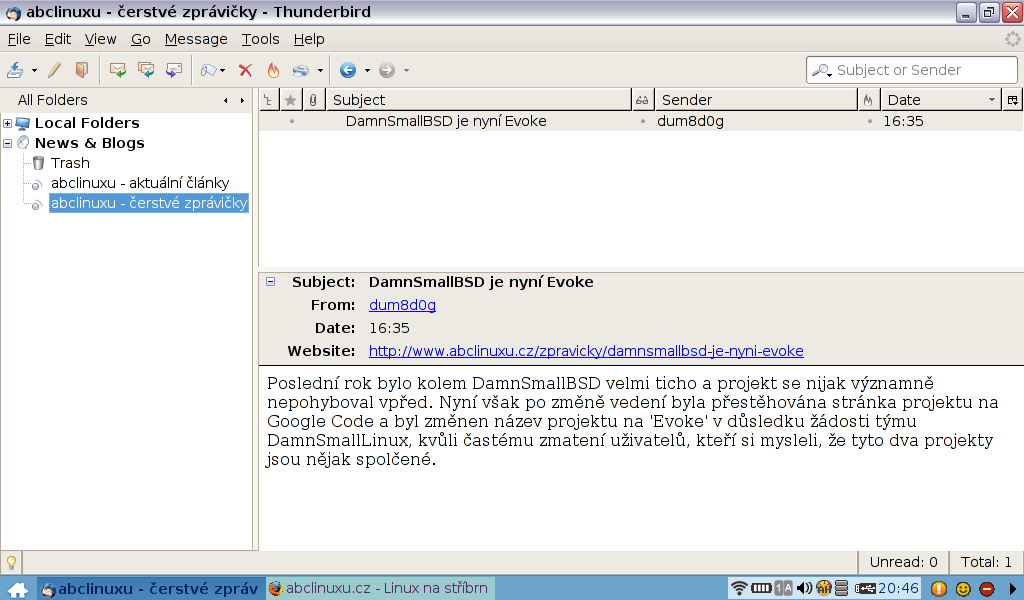This screenshot has height=600, width=1024.
Task: Select abclinuxu - čerstvé zprávičky feed
Action: pos(149,203)
